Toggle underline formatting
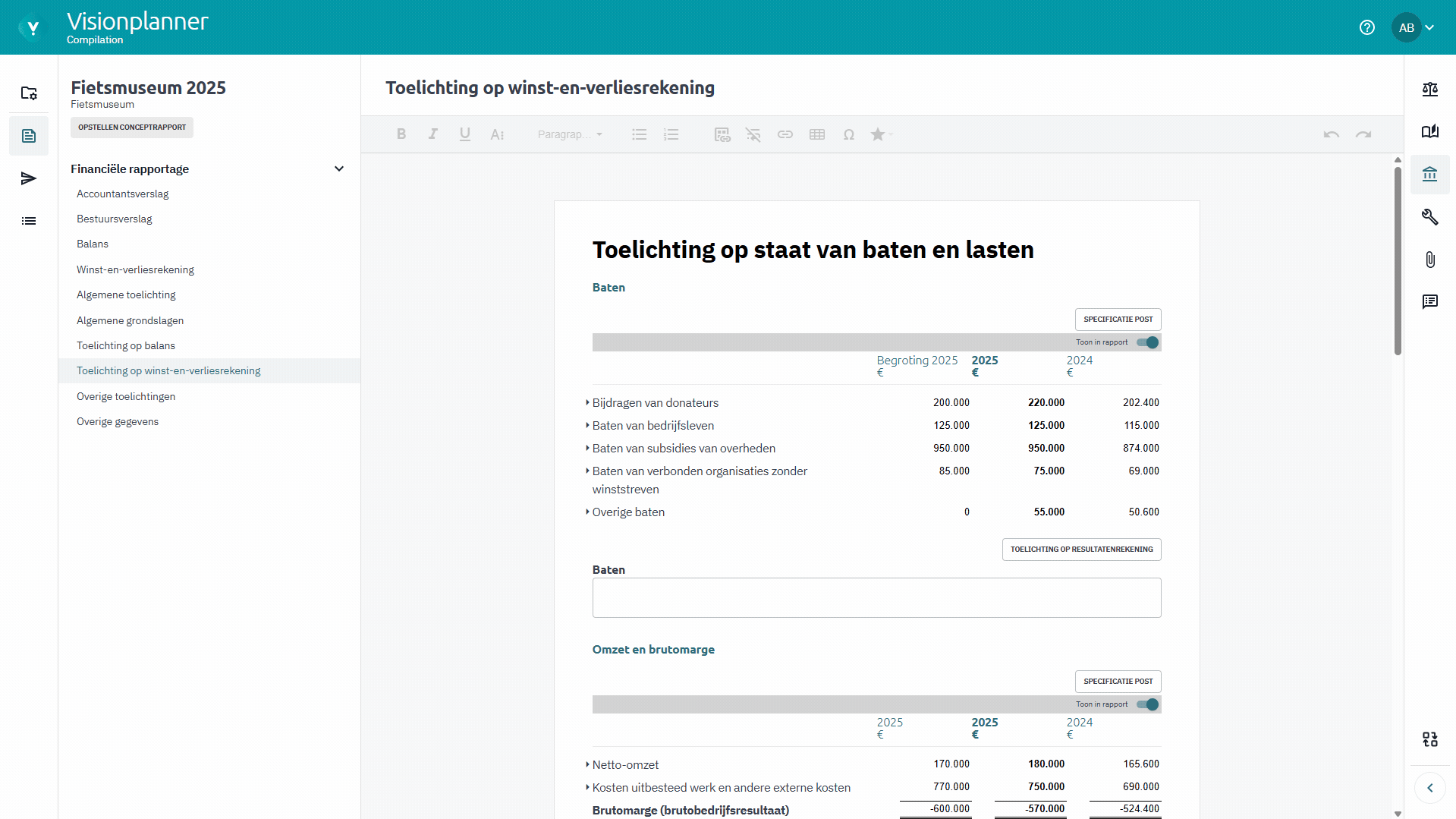 [464, 134]
